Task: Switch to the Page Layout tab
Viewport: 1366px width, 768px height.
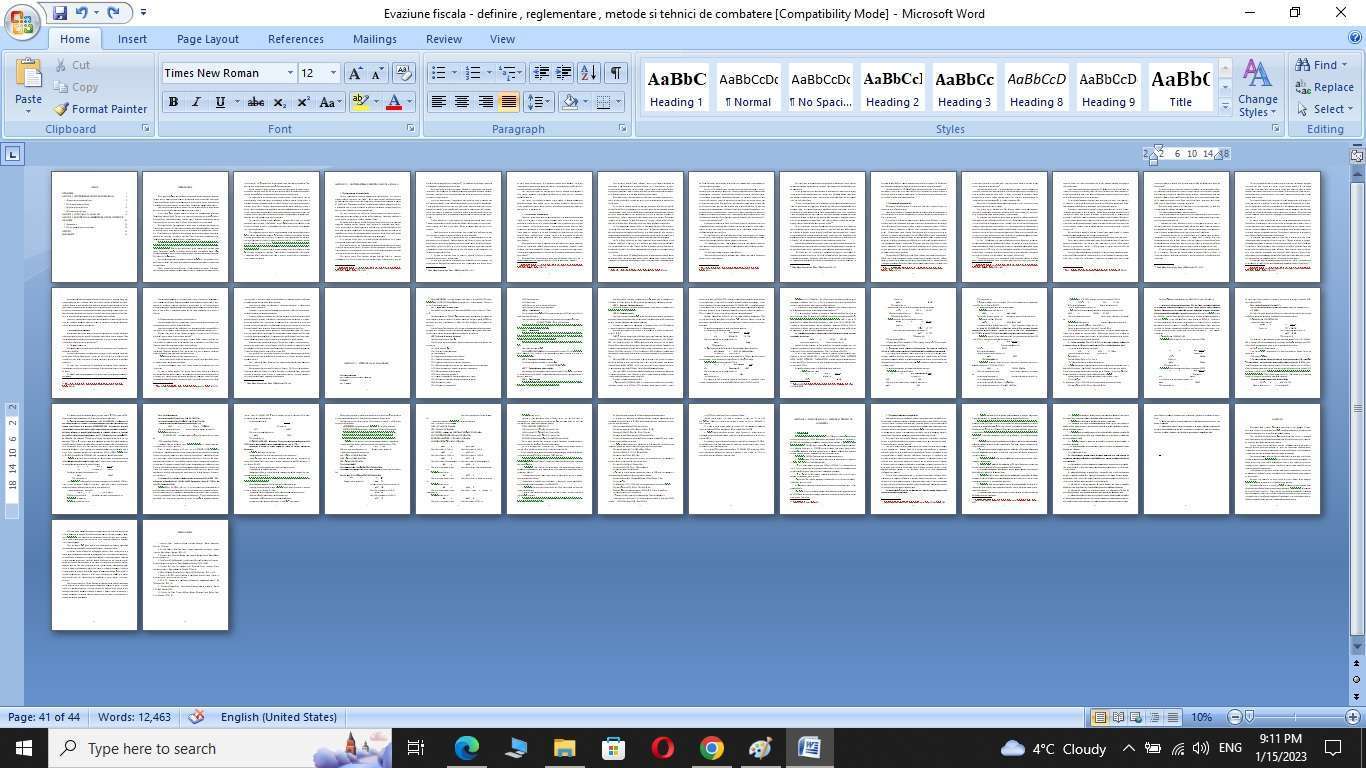Action: tap(207, 39)
